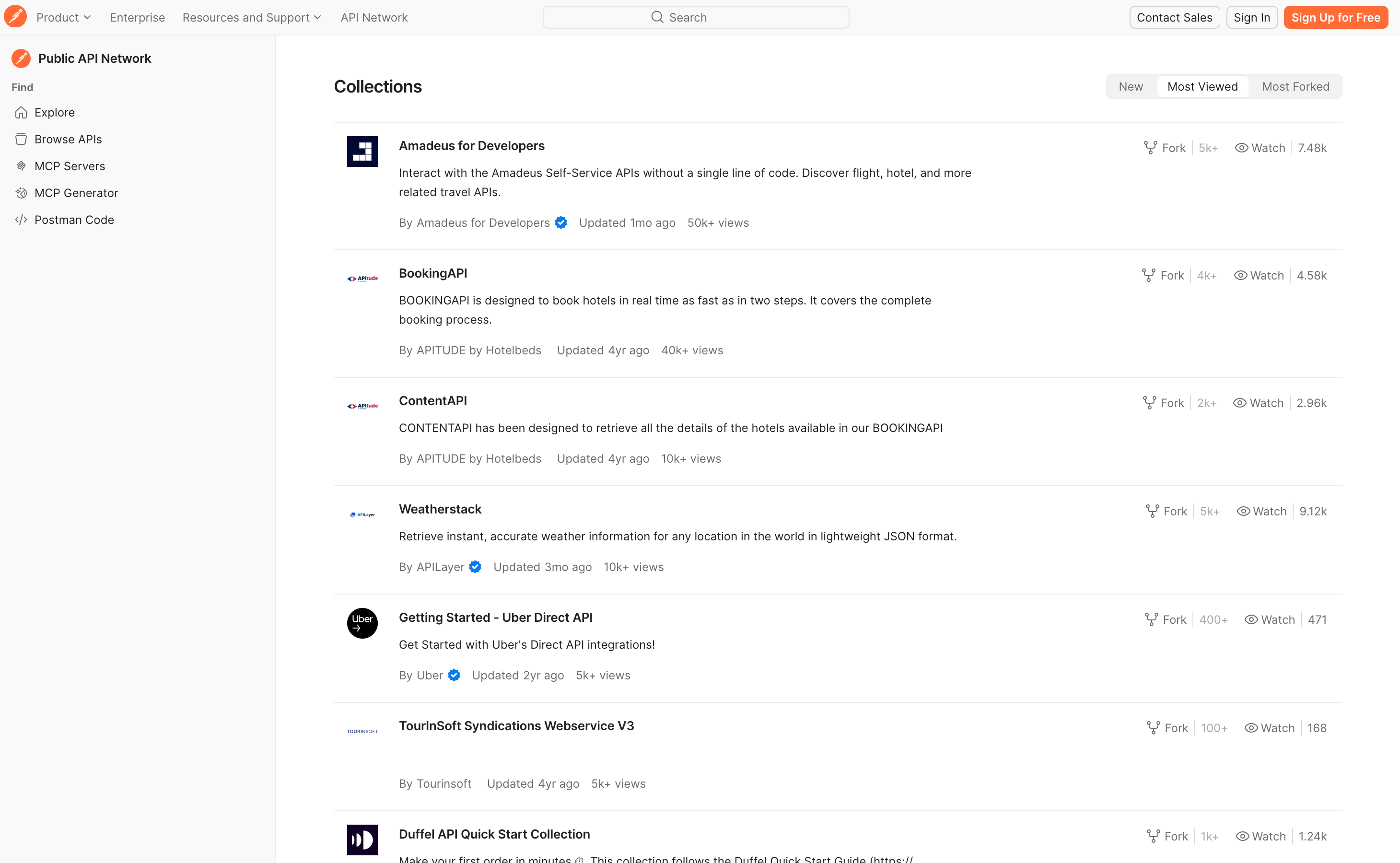The height and width of the screenshot is (863, 1400).
Task: Open publisher Amadeus for Developers profile link
Action: coord(483,222)
